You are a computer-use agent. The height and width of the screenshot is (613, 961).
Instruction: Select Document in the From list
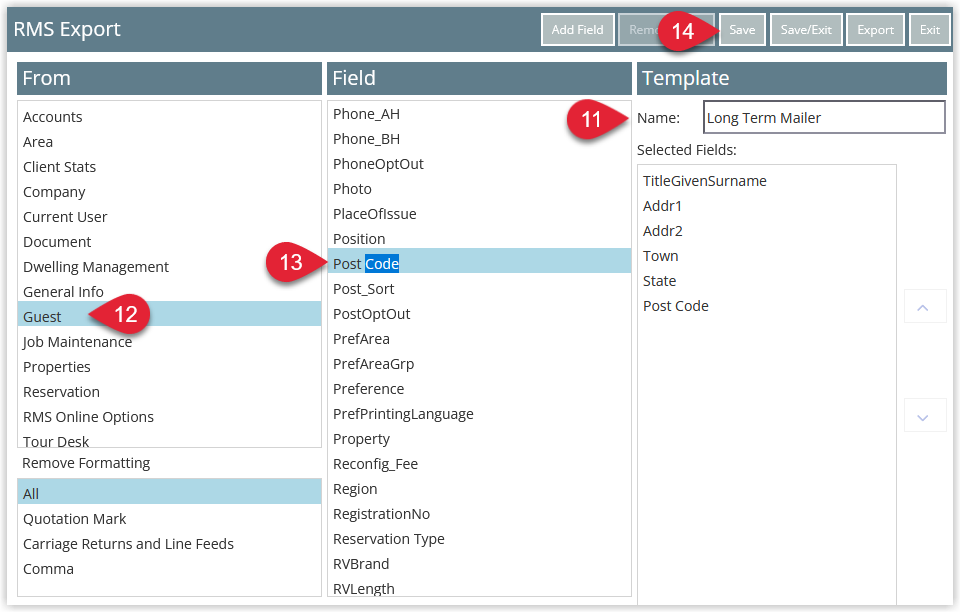click(x=169, y=242)
